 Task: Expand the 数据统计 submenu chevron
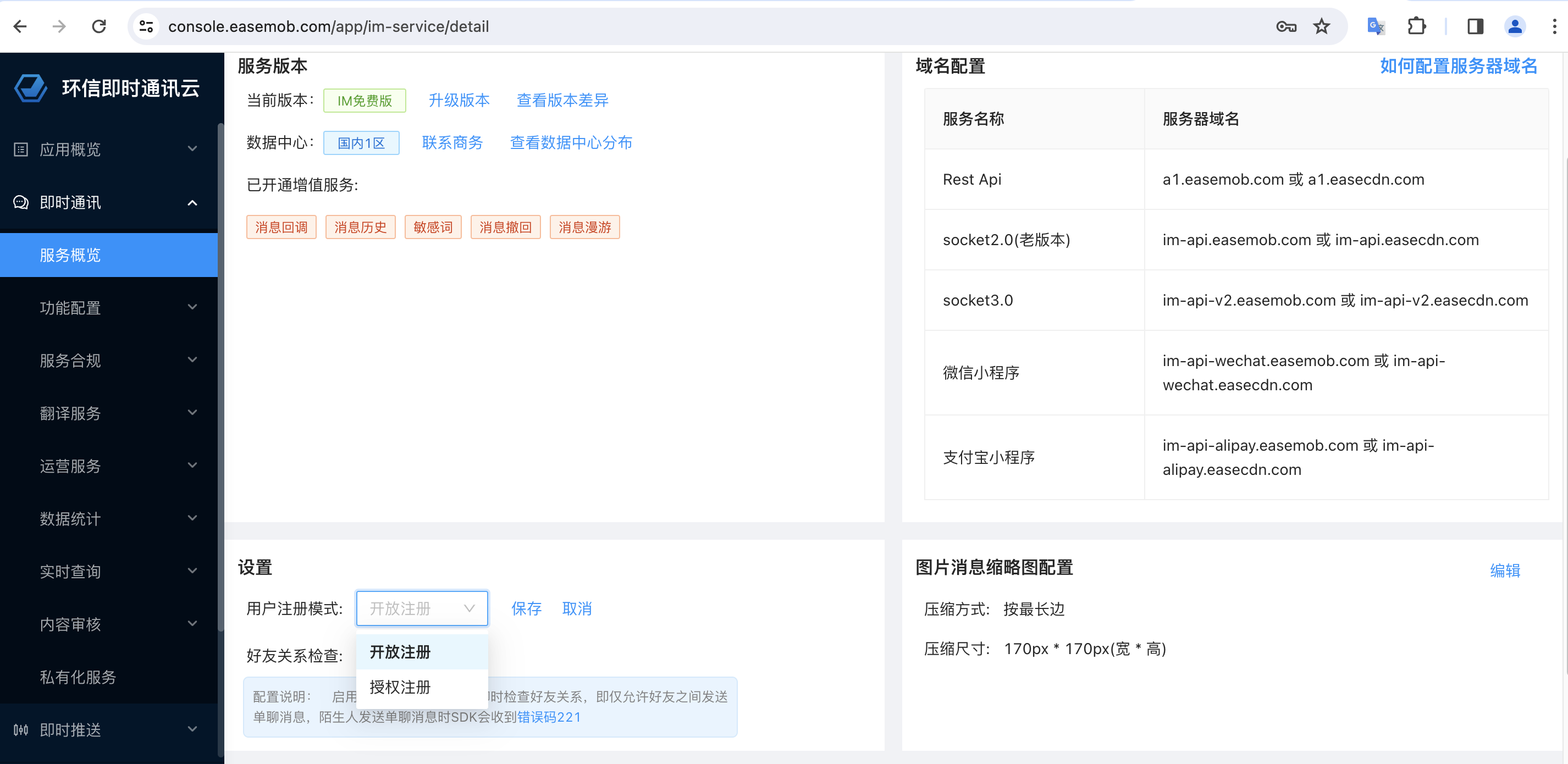(x=192, y=519)
